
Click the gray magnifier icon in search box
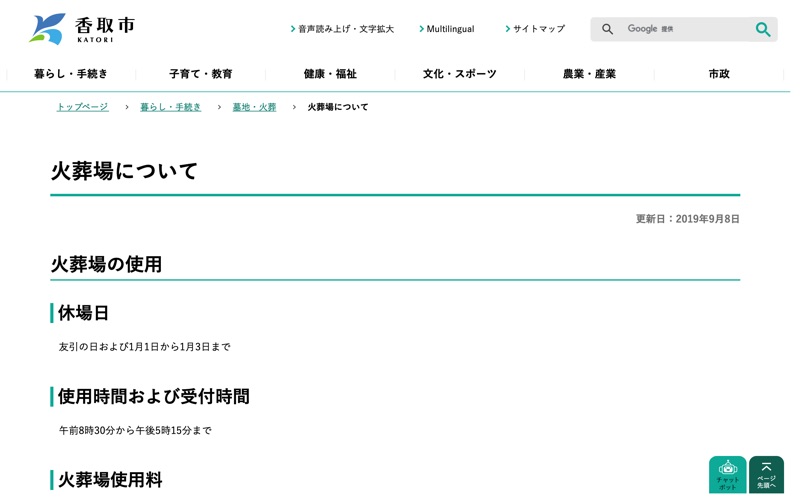point(607,29)
